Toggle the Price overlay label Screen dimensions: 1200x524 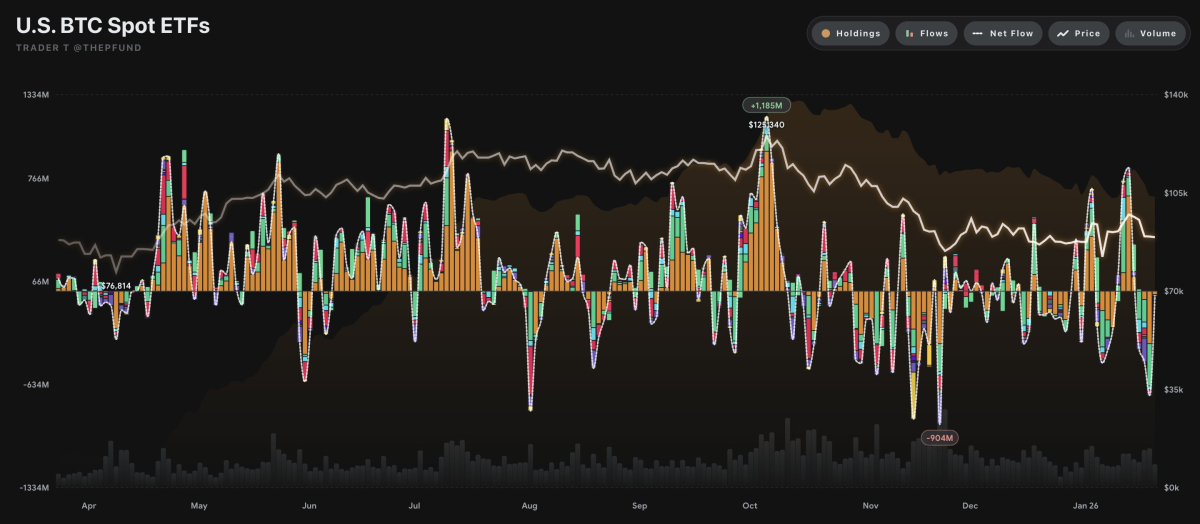tap(1087, 33)
